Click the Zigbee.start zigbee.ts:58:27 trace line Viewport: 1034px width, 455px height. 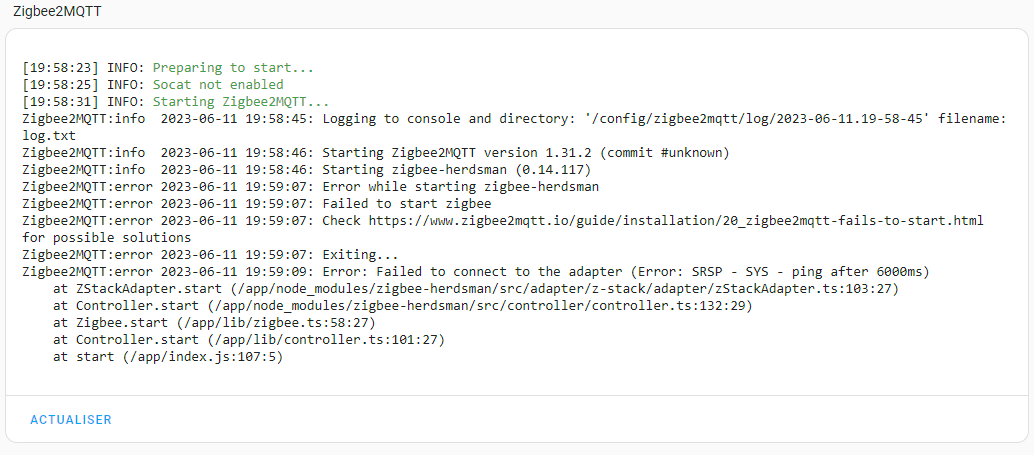point(214,323)
